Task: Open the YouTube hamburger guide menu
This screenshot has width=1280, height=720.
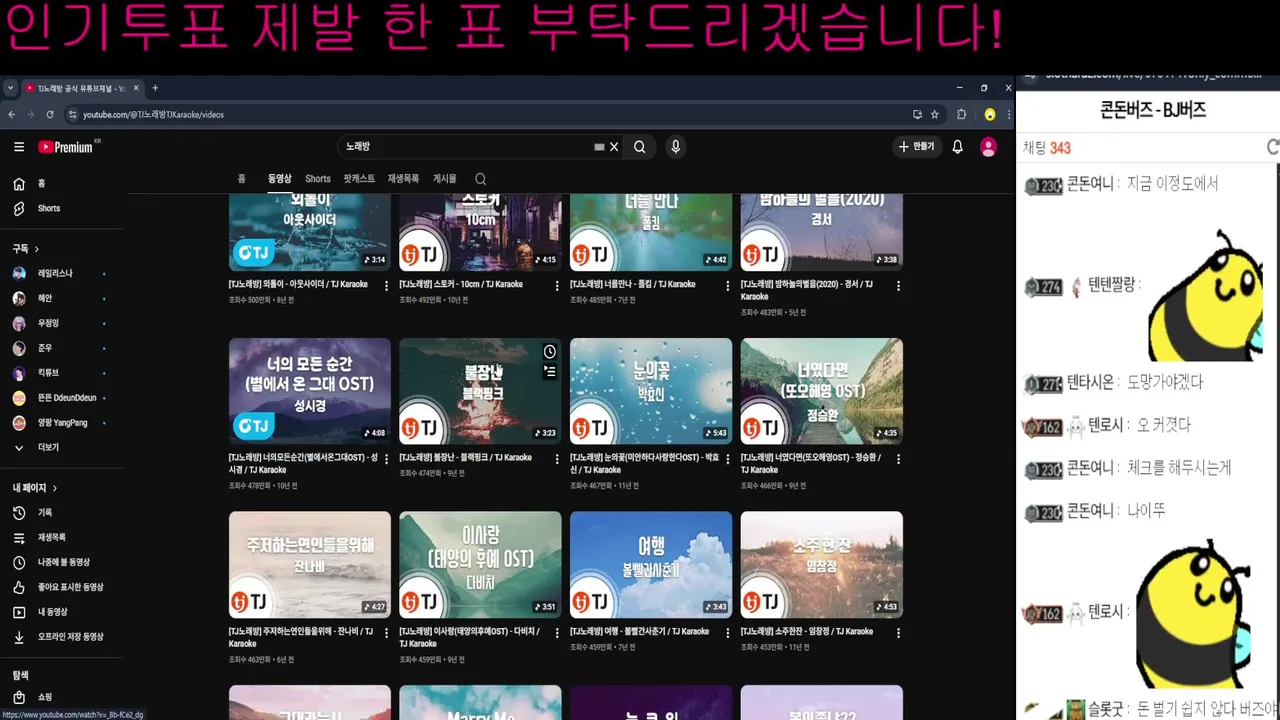Action: (x=18, y=147)
